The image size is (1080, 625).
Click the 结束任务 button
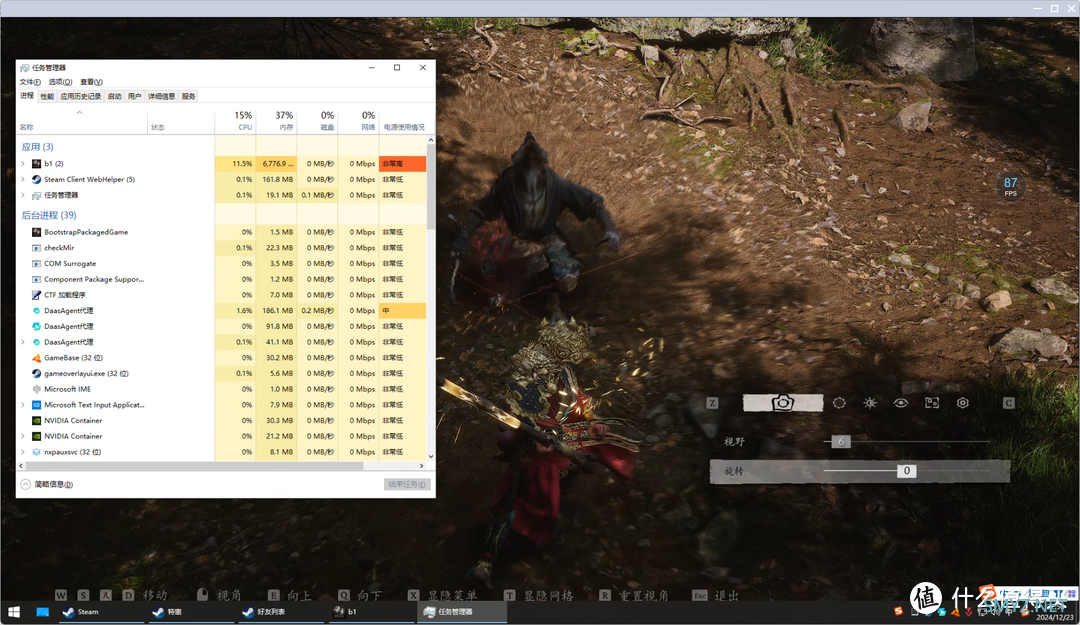(407, 484)
